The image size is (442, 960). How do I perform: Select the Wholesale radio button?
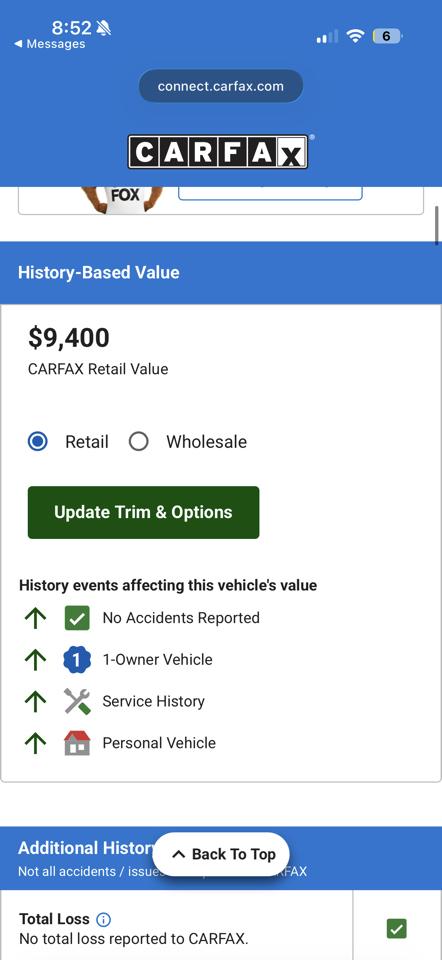pos(138,441)
